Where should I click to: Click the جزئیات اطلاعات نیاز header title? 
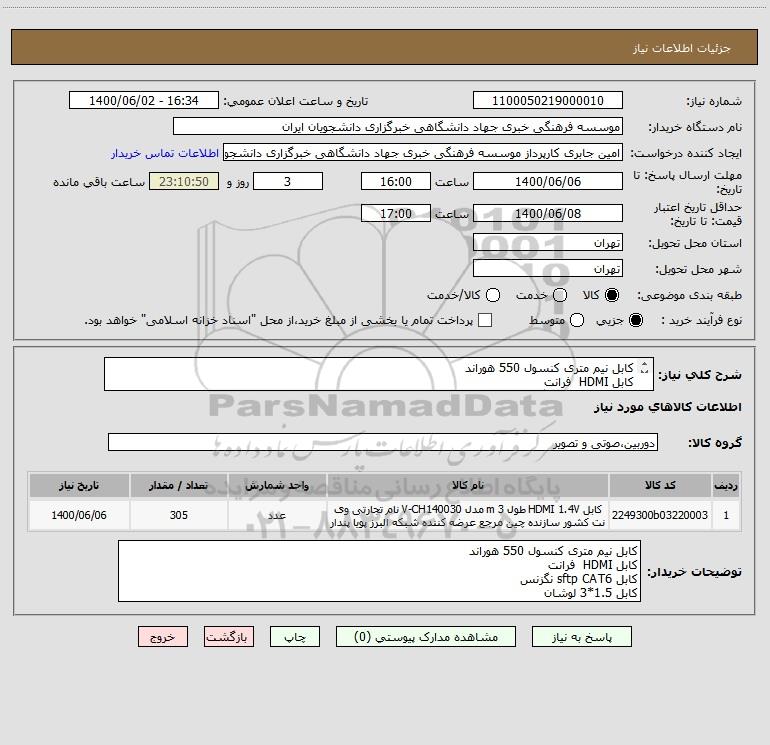[681, 48]
